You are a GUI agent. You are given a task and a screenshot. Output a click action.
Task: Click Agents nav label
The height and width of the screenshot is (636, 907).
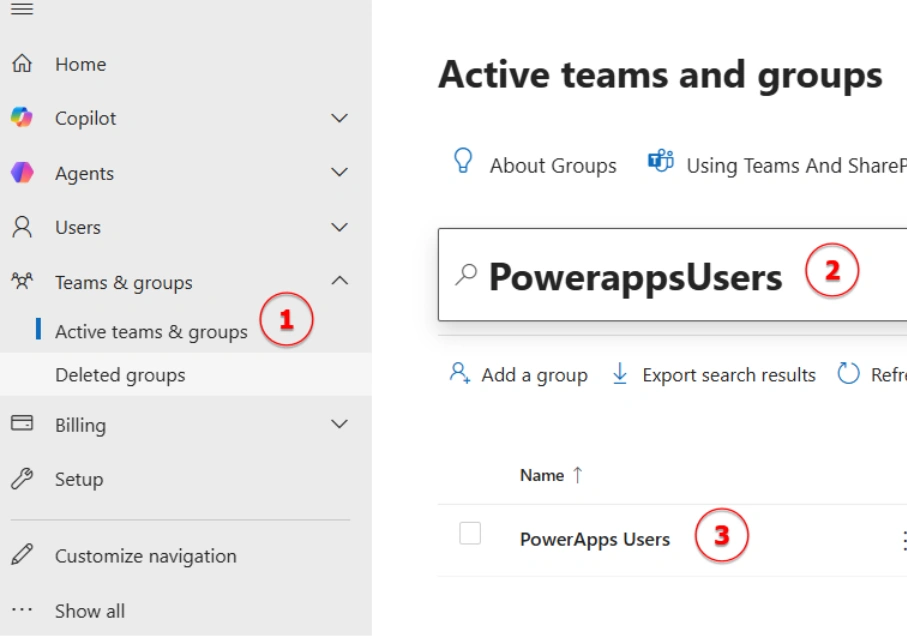[x=84, y=173]
